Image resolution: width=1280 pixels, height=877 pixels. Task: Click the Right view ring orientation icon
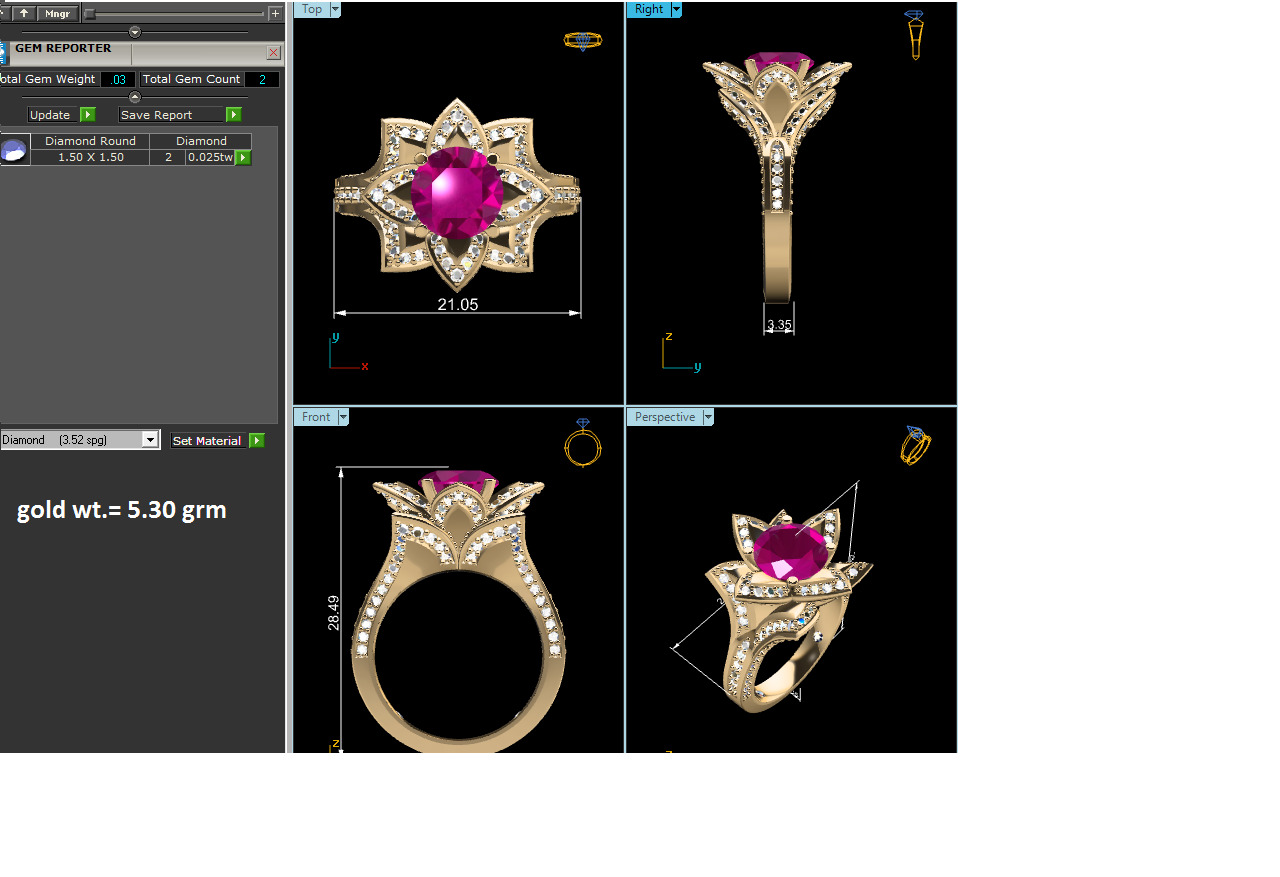914,35
